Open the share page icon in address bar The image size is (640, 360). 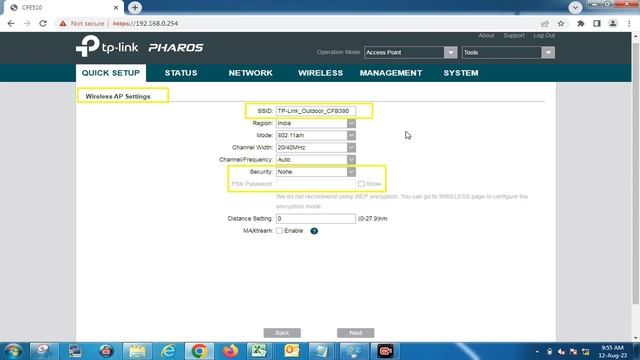click(544, 24)
